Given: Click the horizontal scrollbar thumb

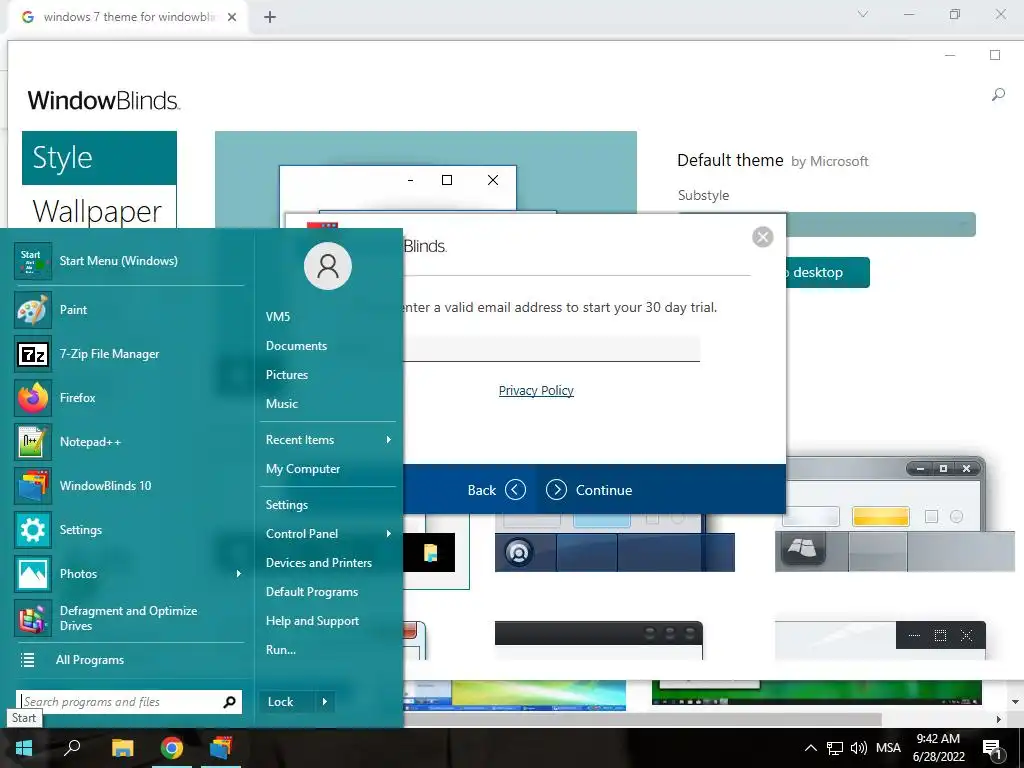Looking at the screenshot, I should [643, 719].
